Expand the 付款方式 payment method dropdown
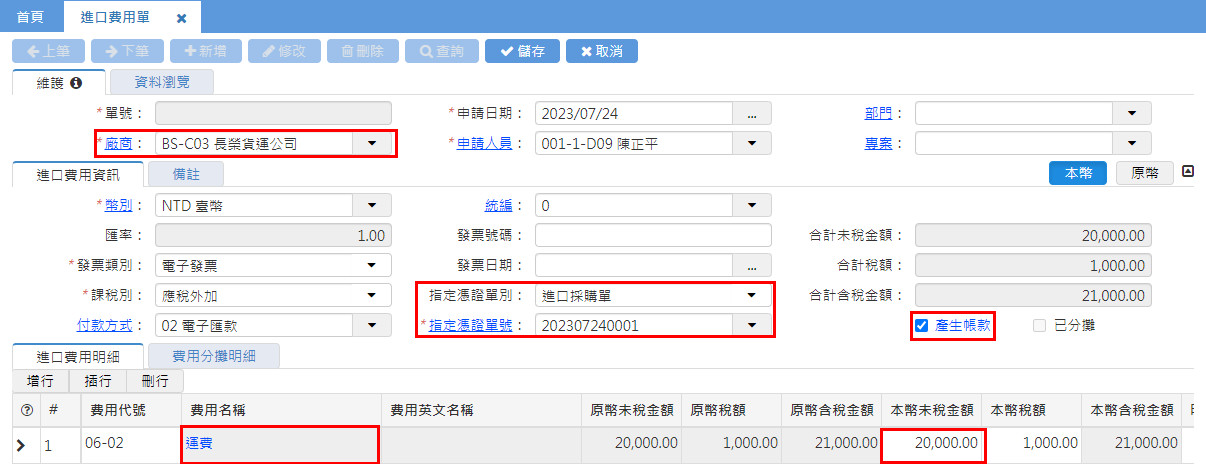Image resolution: width=1206 pixels, height=464 pixels. click(372, 325)
